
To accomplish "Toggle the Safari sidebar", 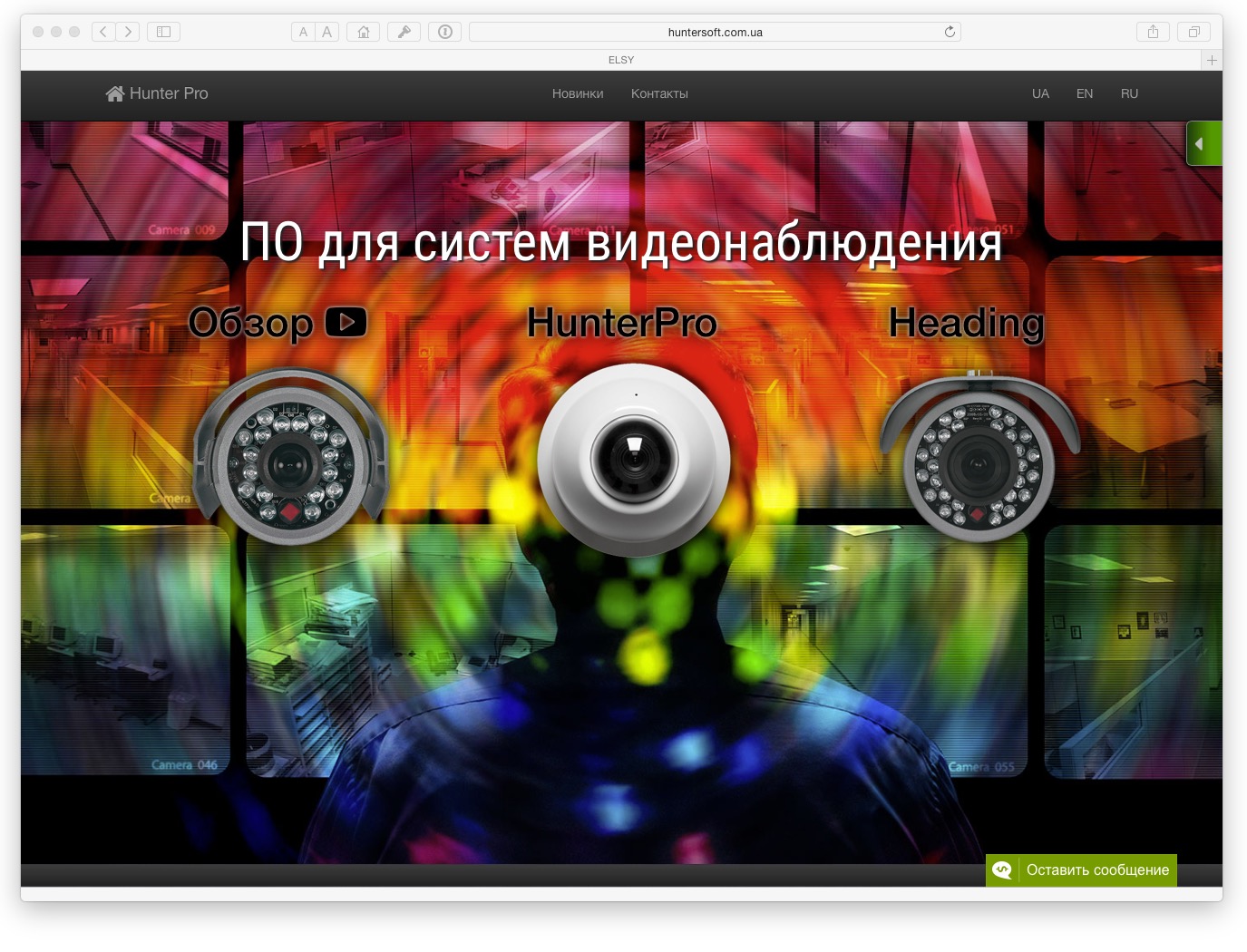I will pyautogui.click(x=163, y=32).
